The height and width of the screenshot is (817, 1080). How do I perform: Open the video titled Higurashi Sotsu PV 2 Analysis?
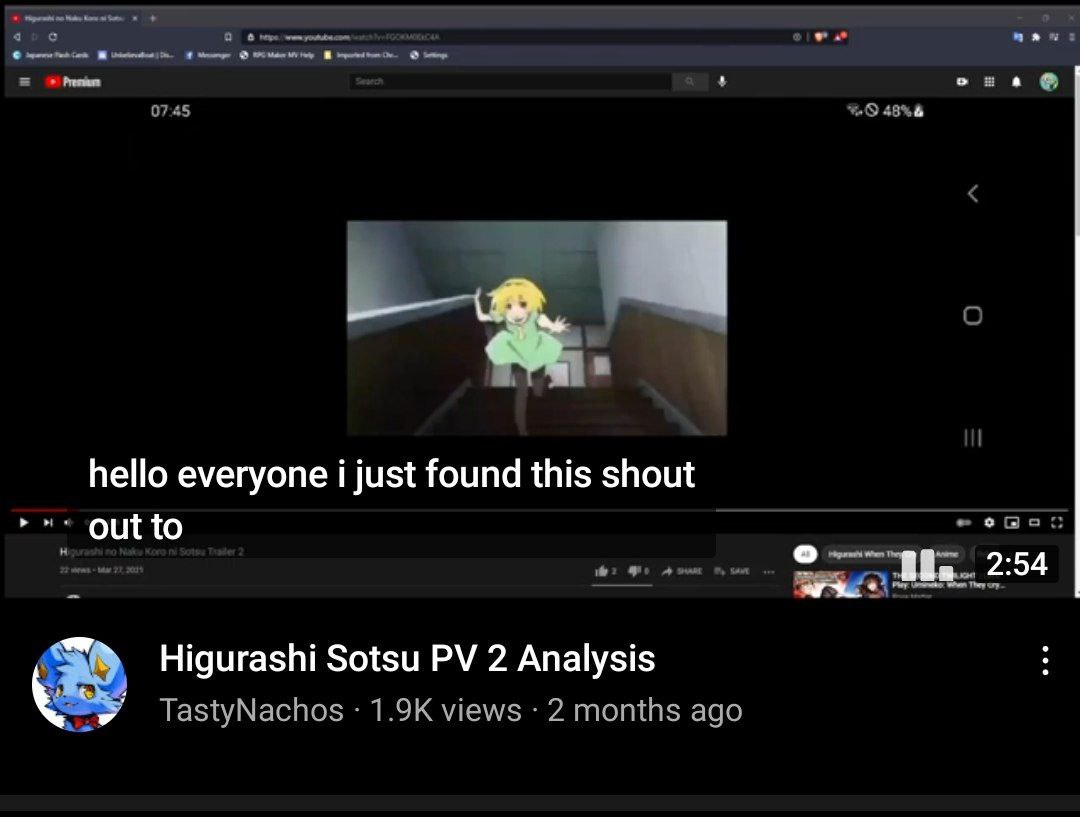click(x=407, y=658)
